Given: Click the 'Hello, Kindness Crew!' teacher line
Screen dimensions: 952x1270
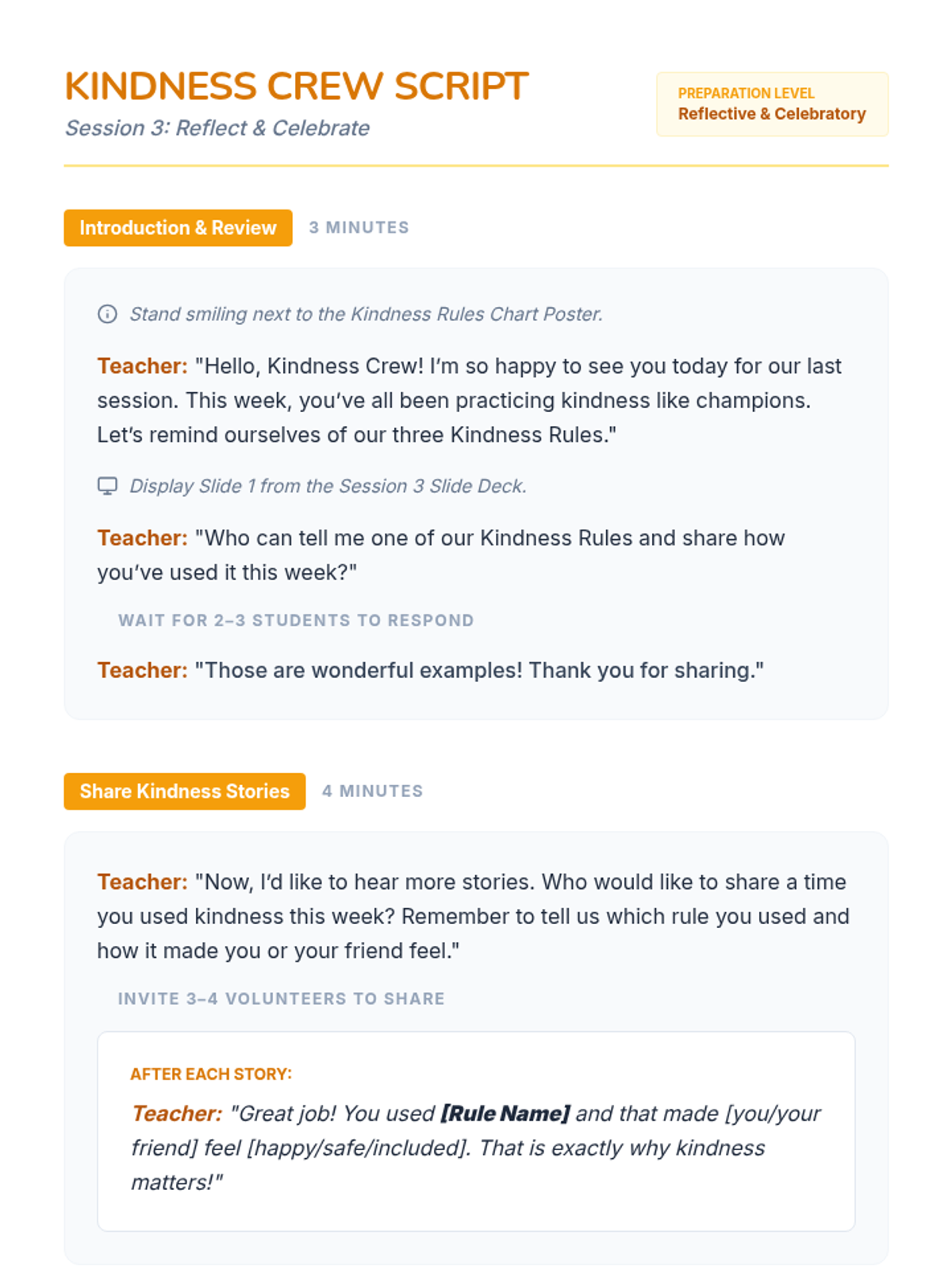Looking at the screenshot, I should click(x=468, y=400).
